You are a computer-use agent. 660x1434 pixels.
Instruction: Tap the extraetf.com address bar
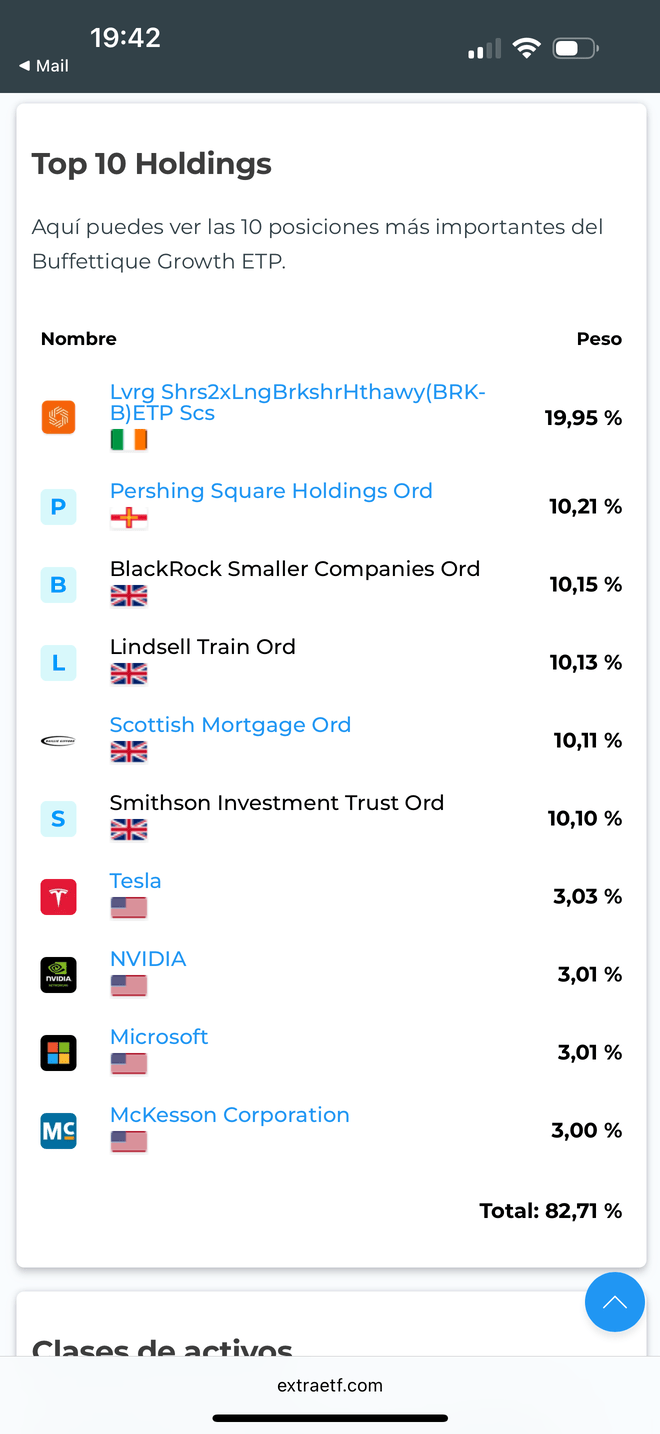click(330, 1386)
